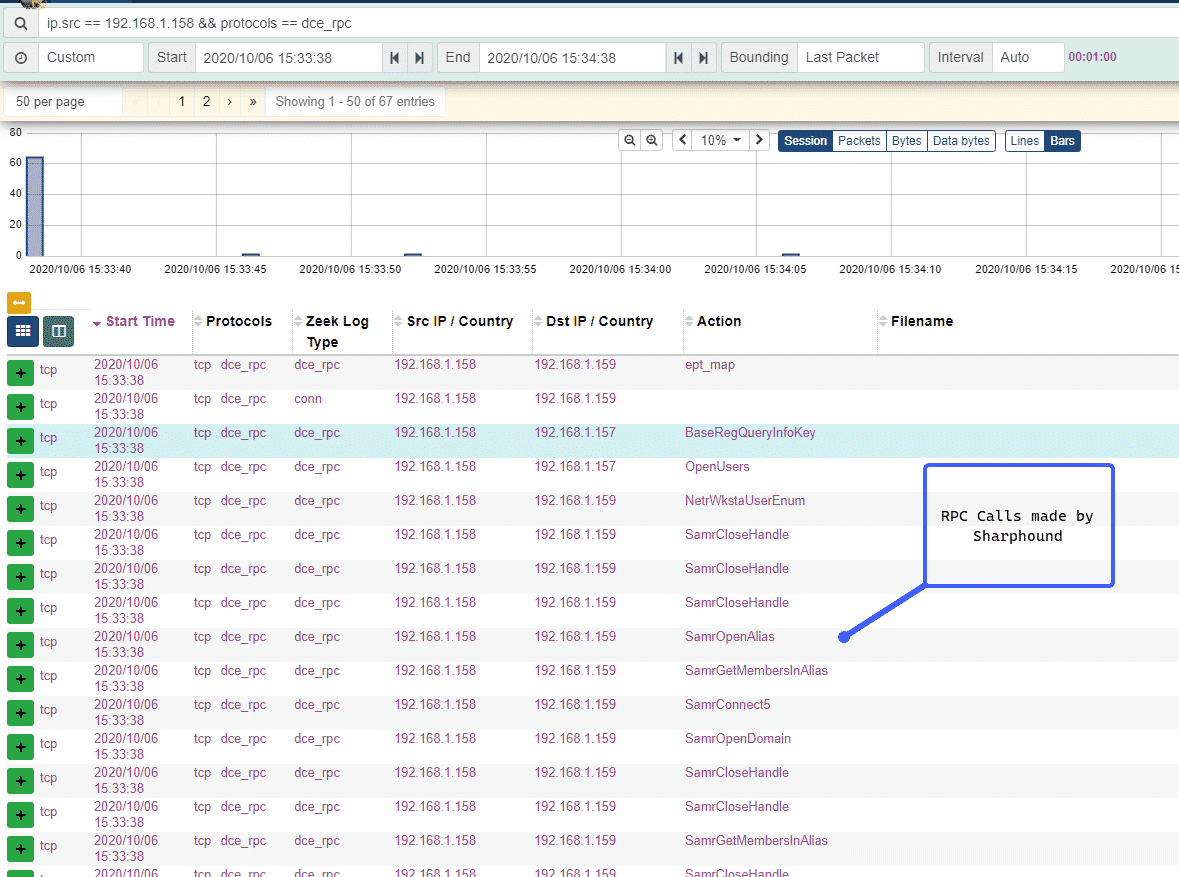
Task: Zoom out on the timeline graph
Action: (x=630, y=141)
